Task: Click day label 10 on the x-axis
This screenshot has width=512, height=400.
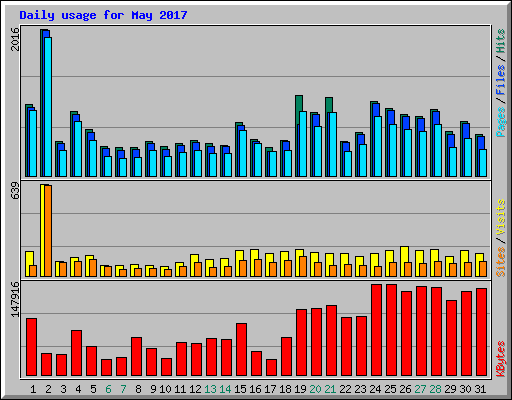Action: pyautogui.click(x=165, y=389)
